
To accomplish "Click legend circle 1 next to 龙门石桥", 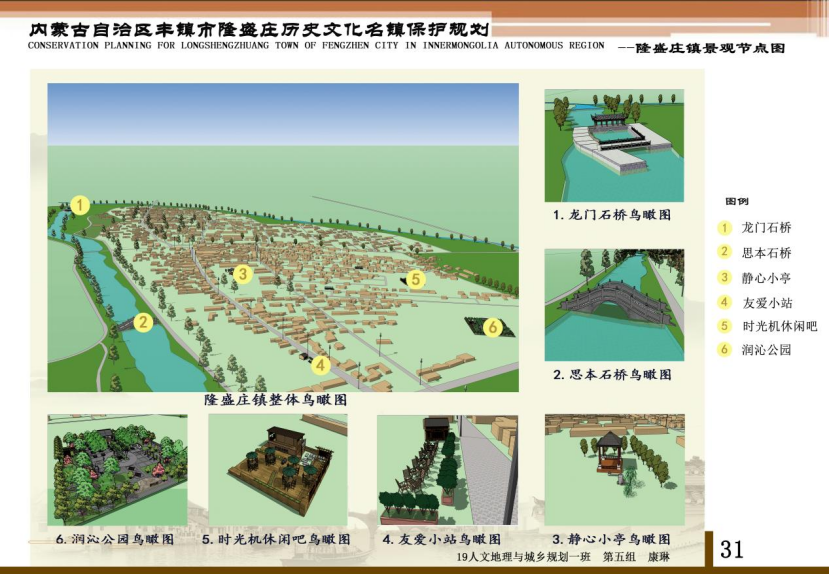I will (x=724, y=227).
